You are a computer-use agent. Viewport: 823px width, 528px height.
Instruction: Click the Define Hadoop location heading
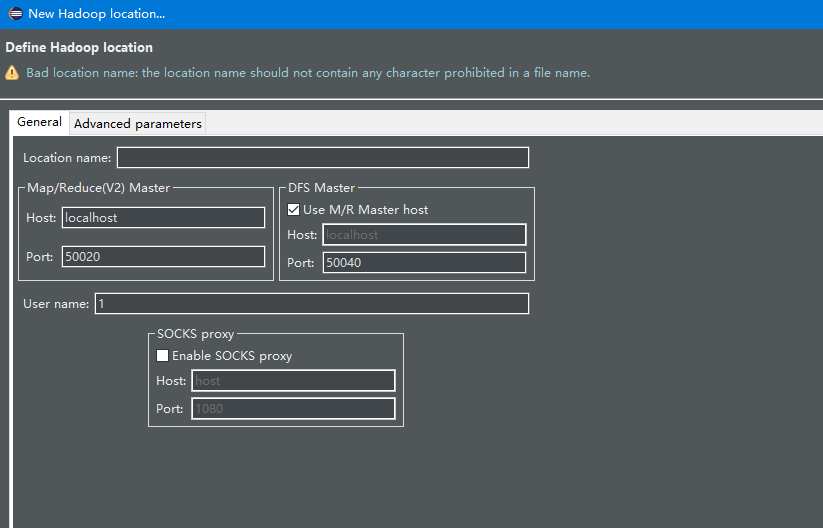point(79,47)
